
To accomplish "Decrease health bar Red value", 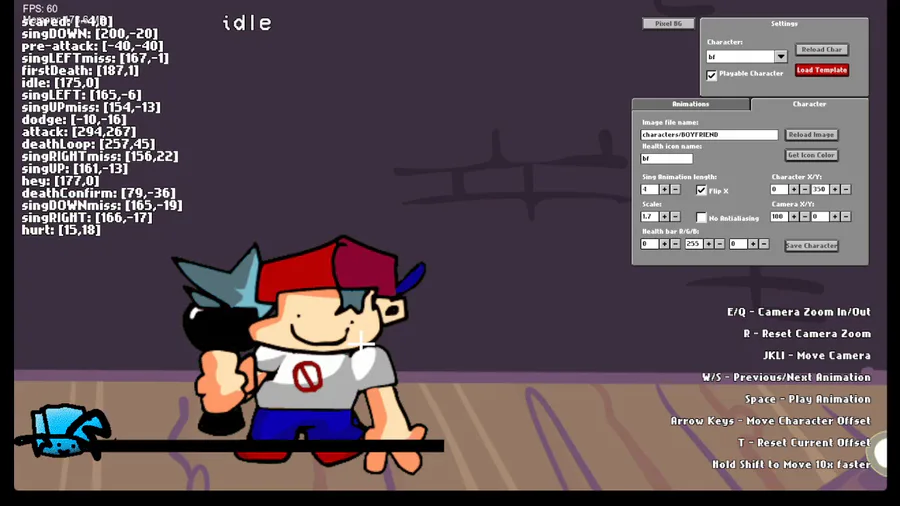I will click(x=676, y=244).
